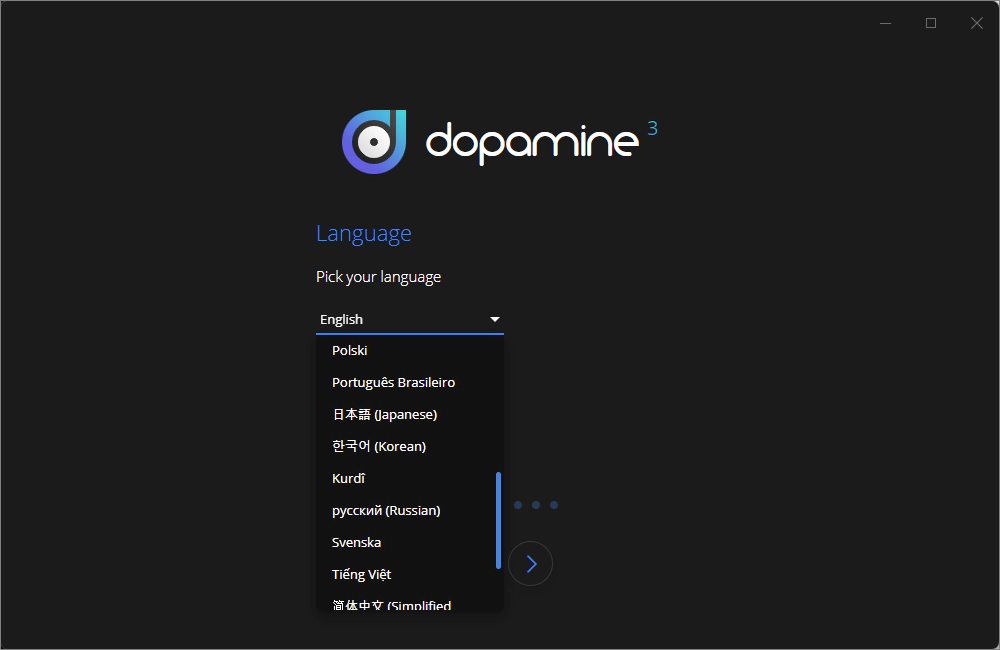Click the Dopamine disc logo icon

point(374,142)
